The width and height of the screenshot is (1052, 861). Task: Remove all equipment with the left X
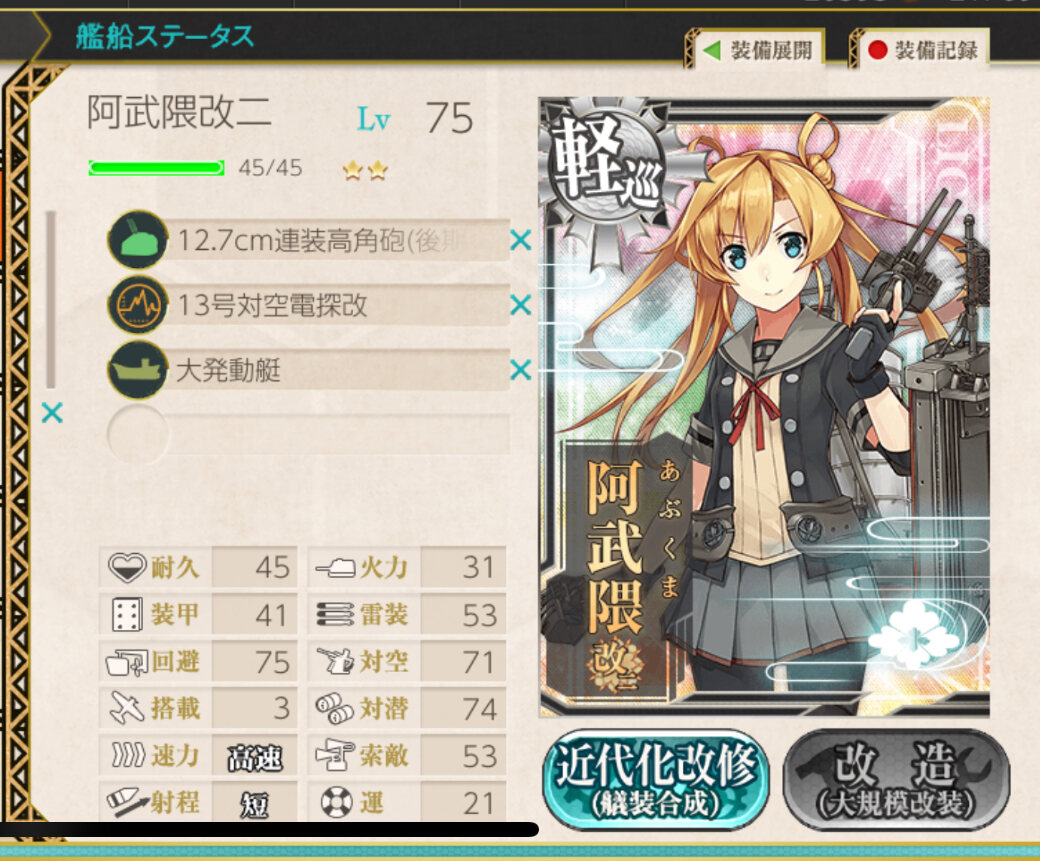52,413
